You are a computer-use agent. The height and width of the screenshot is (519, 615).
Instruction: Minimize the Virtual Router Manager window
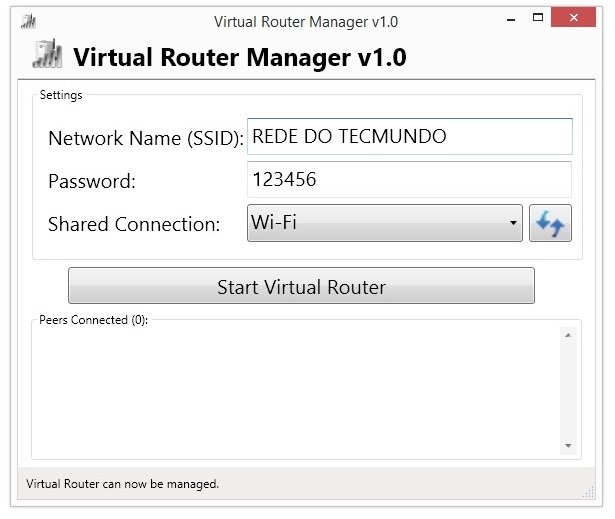pyautogui.click(x=511, y=18)
